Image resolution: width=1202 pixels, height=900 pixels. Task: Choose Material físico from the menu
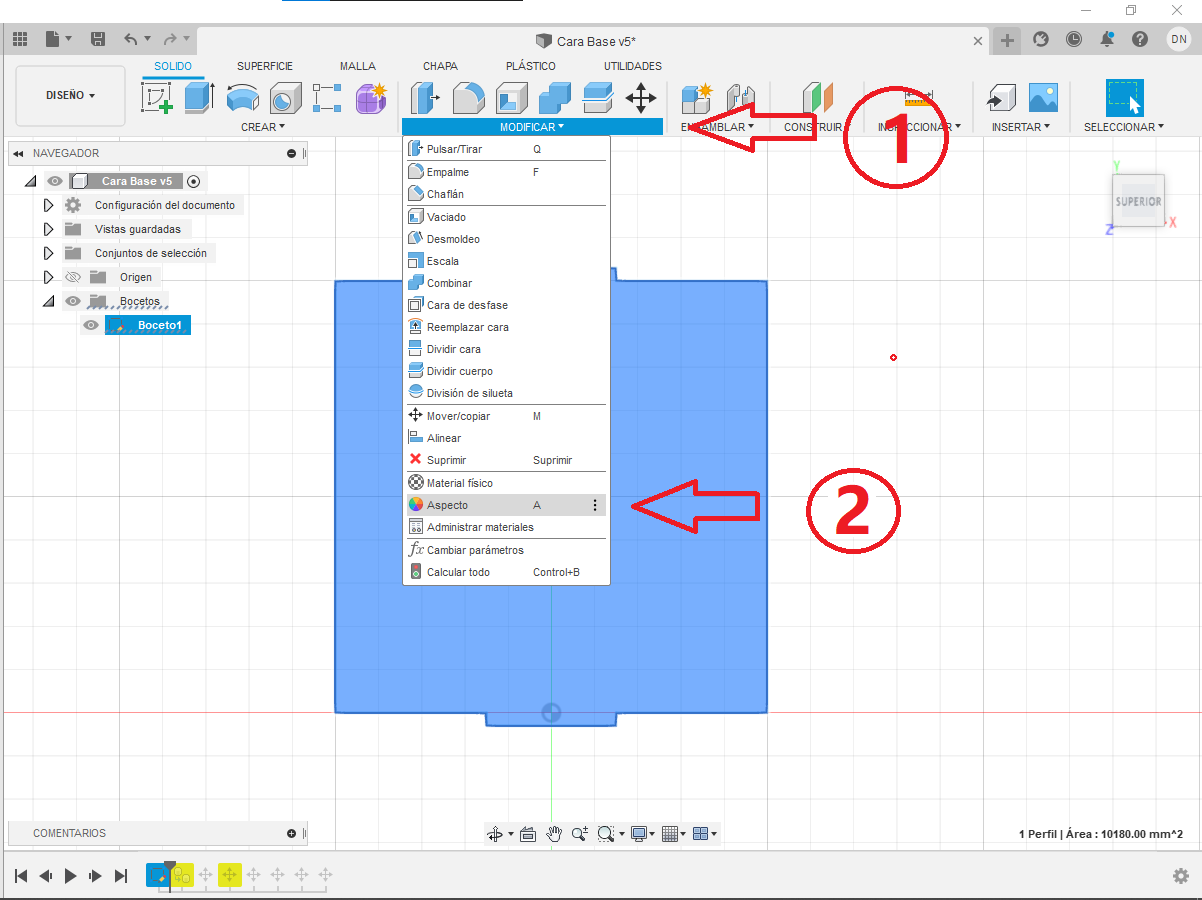click(x=506, y=483)
